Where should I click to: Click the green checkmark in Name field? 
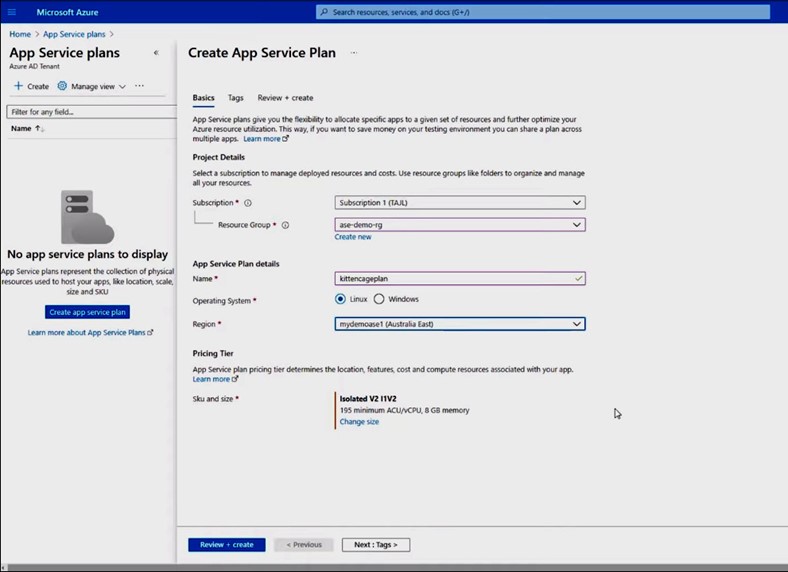tap(578, 278)
